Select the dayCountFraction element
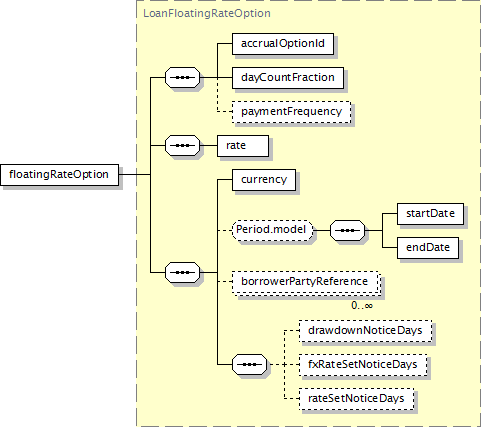Screen dimensions: 481x427 click(x=288, y=78)
